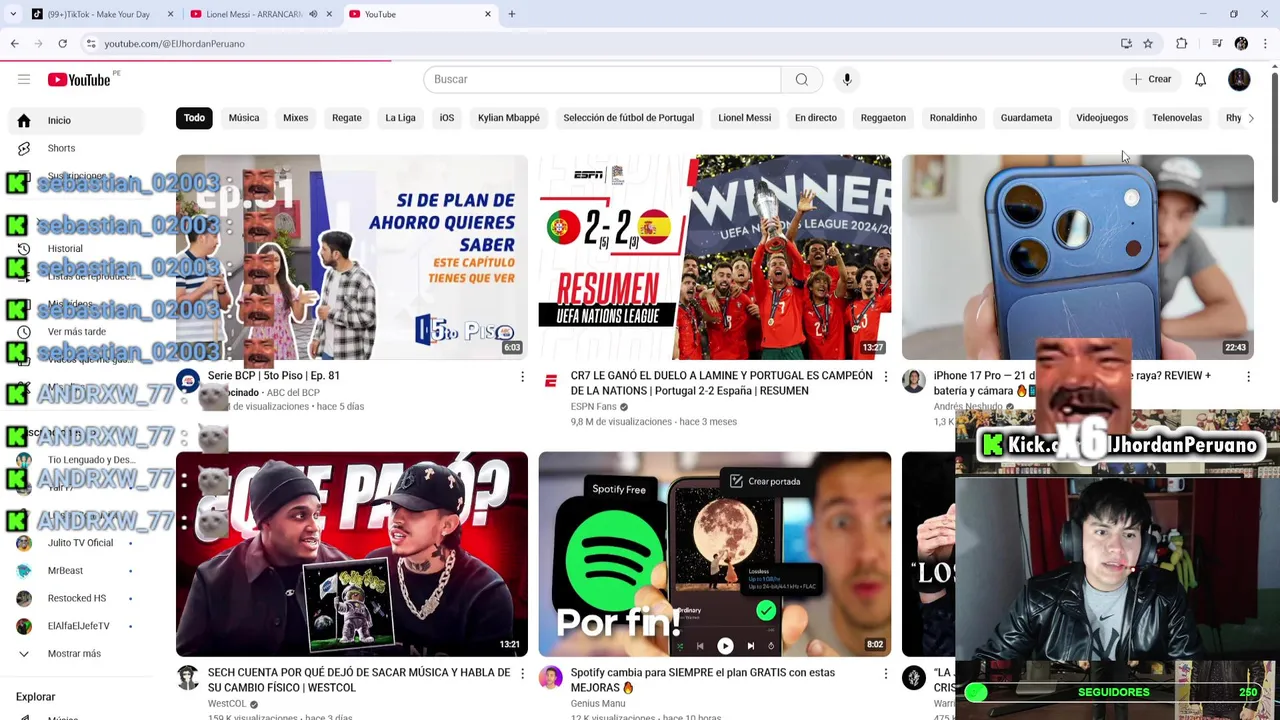This screenshot has height=720, width=1280.
Task: Open Genius Manu channel avatar
Action: tap(550, 678)
